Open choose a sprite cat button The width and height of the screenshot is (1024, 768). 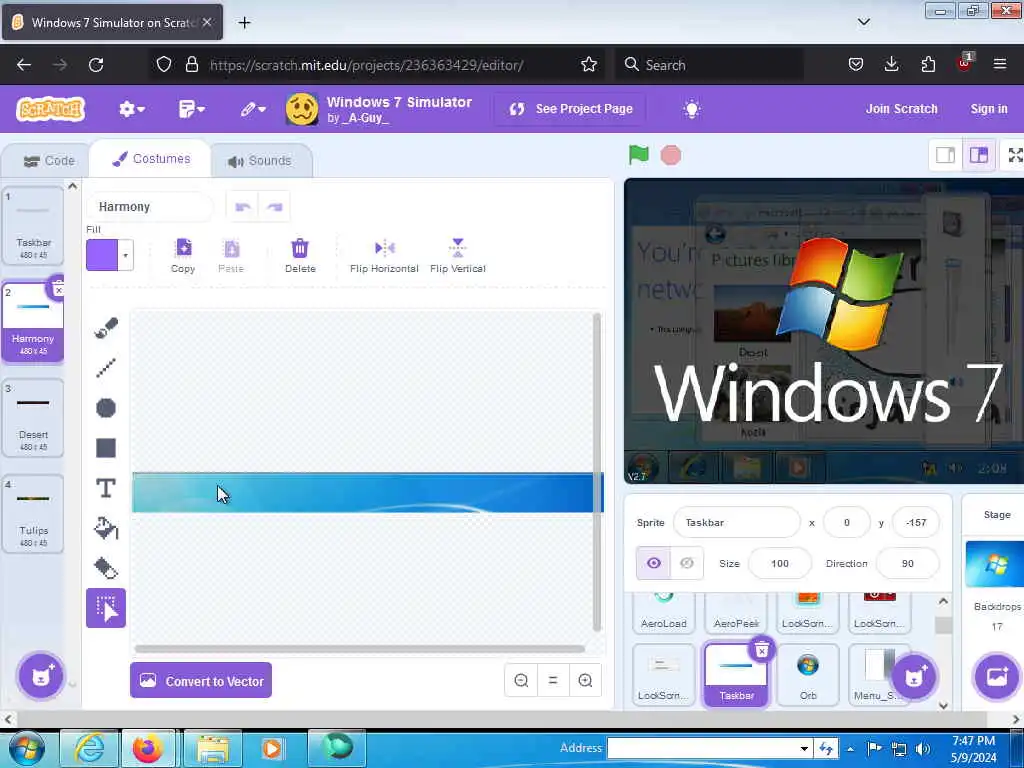(914, 676)
